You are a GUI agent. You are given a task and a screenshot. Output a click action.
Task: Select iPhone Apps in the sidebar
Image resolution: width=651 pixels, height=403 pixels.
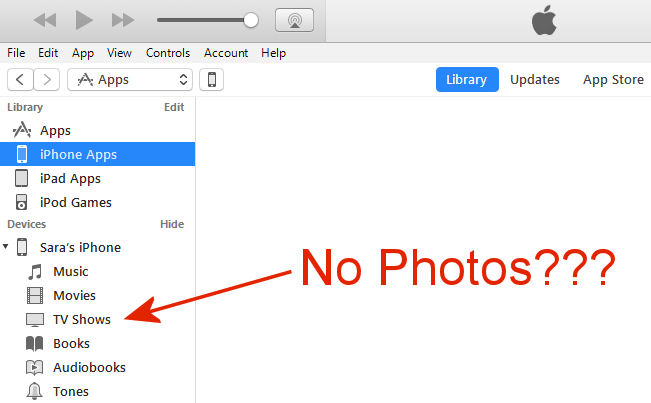[x=97, y=154]
